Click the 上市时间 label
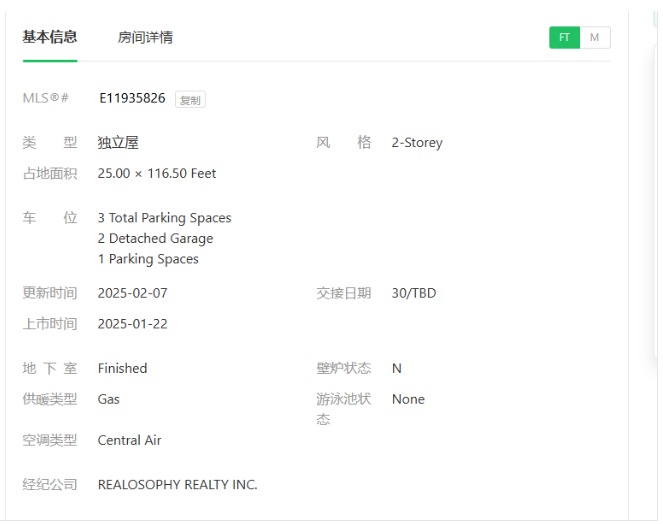The image size is (663, 524). point(50,324)
